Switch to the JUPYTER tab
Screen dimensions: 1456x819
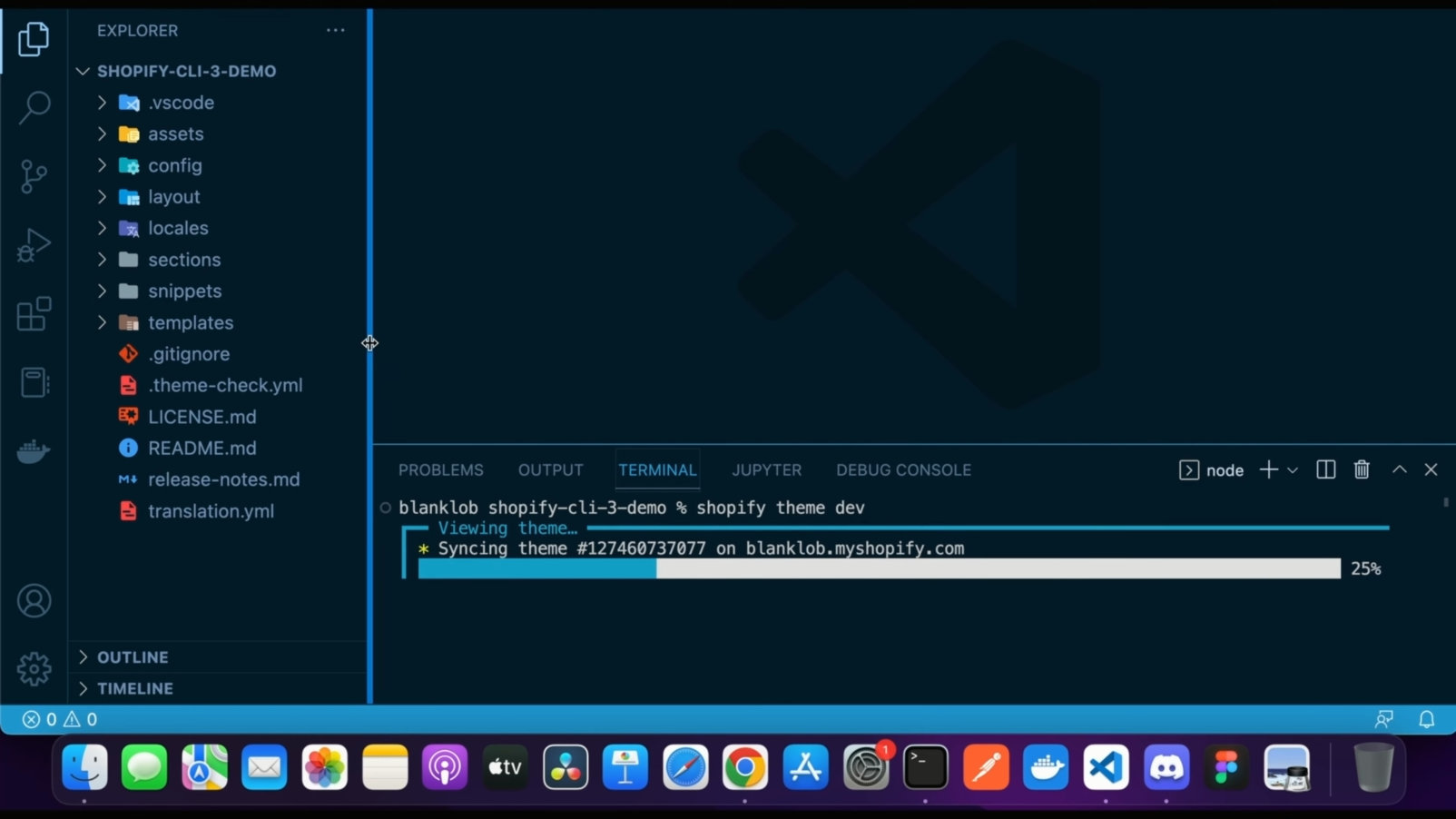pyautogui.click(x=767, y=470)
